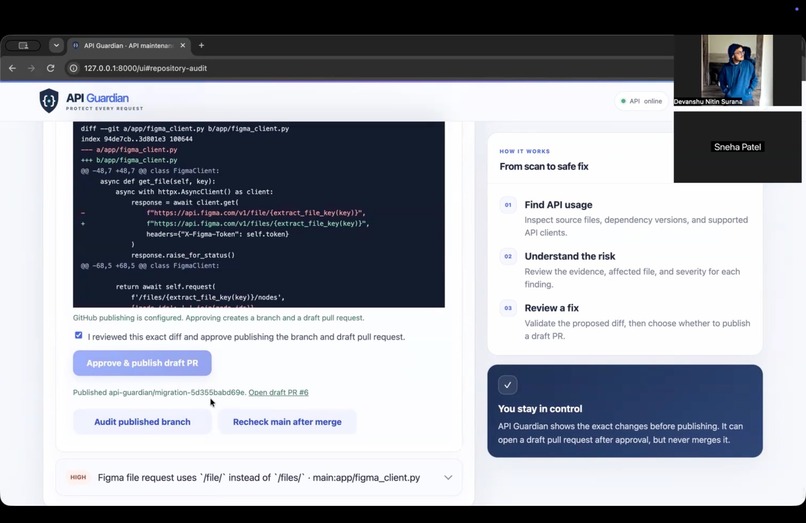The width and height of the screenshot is (806, 523).
Task: Click Approve & publish draft PR button
Action: [x=142, y=363]
